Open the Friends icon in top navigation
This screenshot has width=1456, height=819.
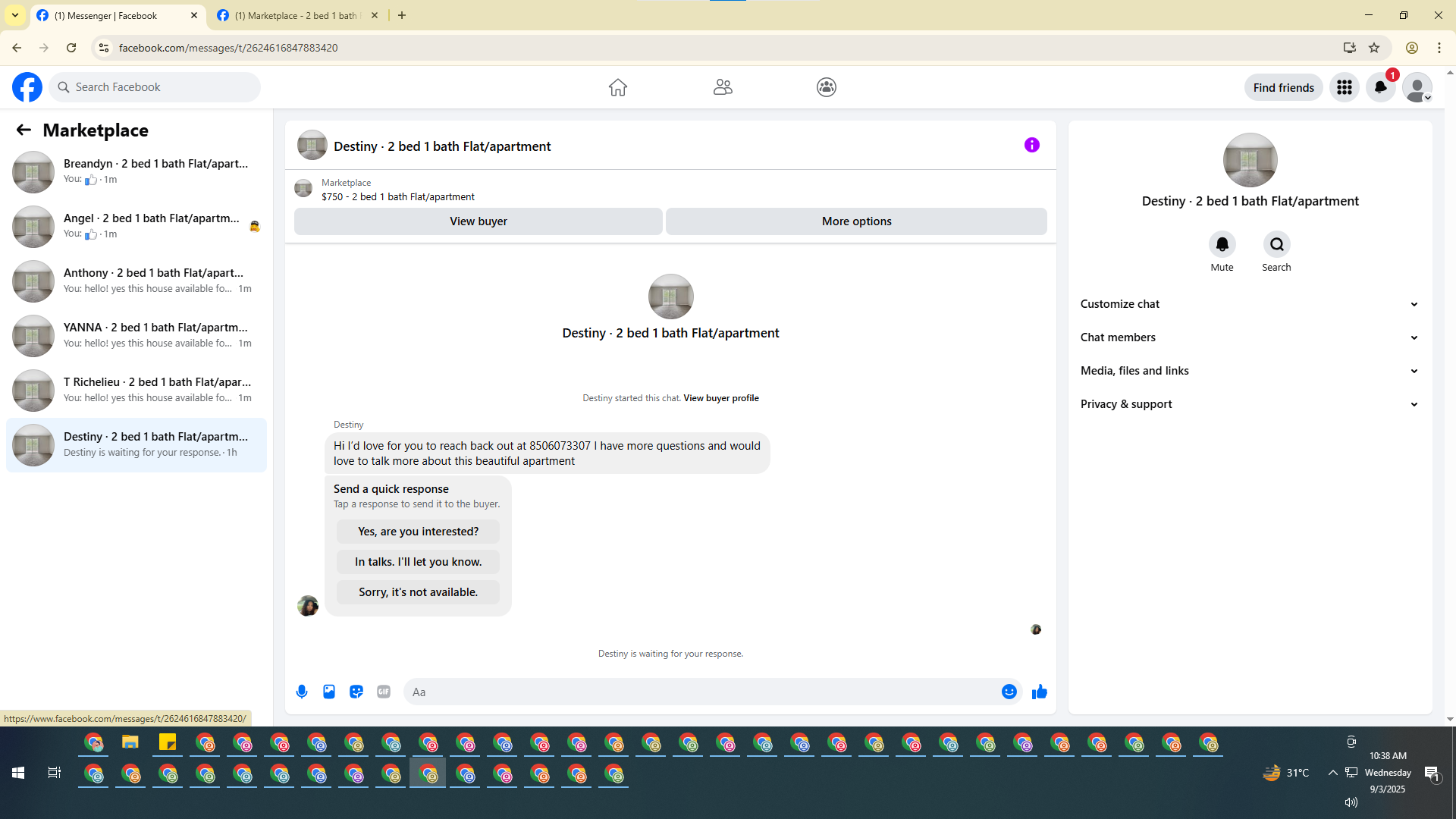[x=723, y=87]
